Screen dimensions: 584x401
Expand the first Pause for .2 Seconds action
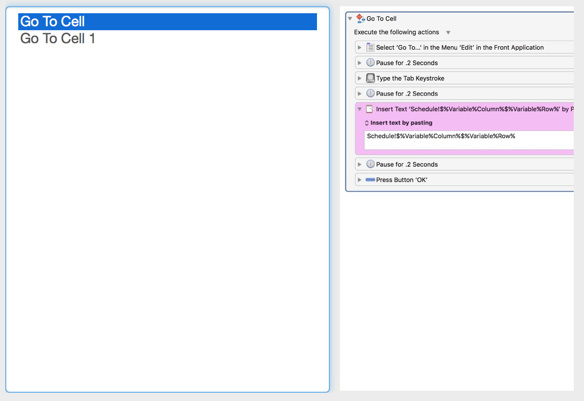tap(359, 63)
